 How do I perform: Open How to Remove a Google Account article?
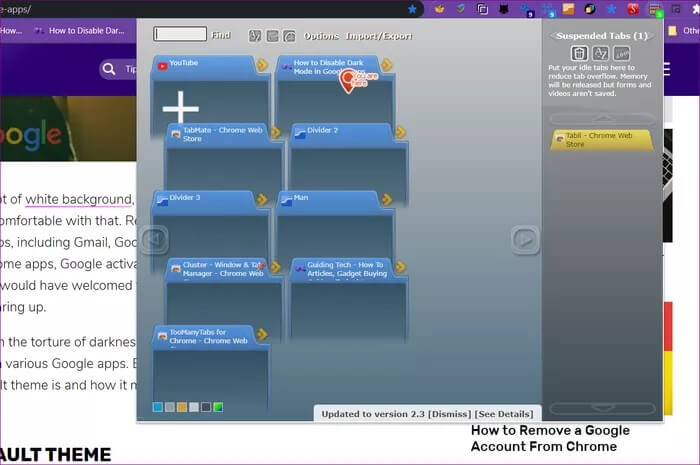click(550, 438)
